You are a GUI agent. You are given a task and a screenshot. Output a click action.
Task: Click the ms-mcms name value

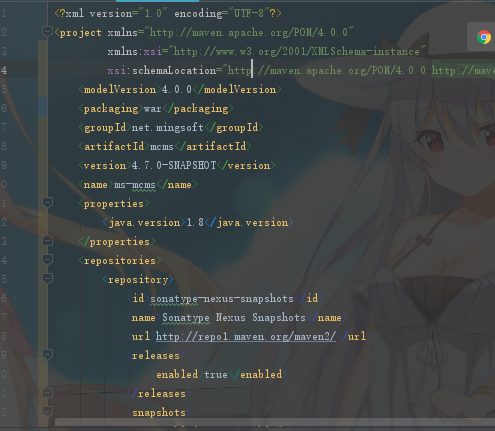click(135, 185)
